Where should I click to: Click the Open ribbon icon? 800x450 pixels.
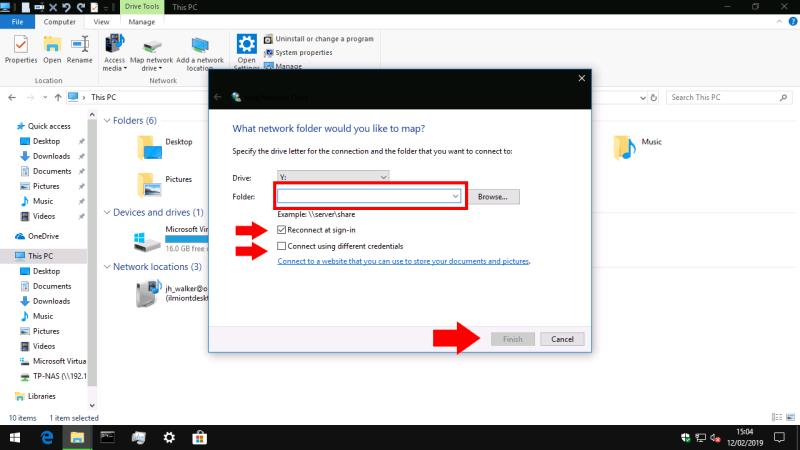tap(52, 49)
